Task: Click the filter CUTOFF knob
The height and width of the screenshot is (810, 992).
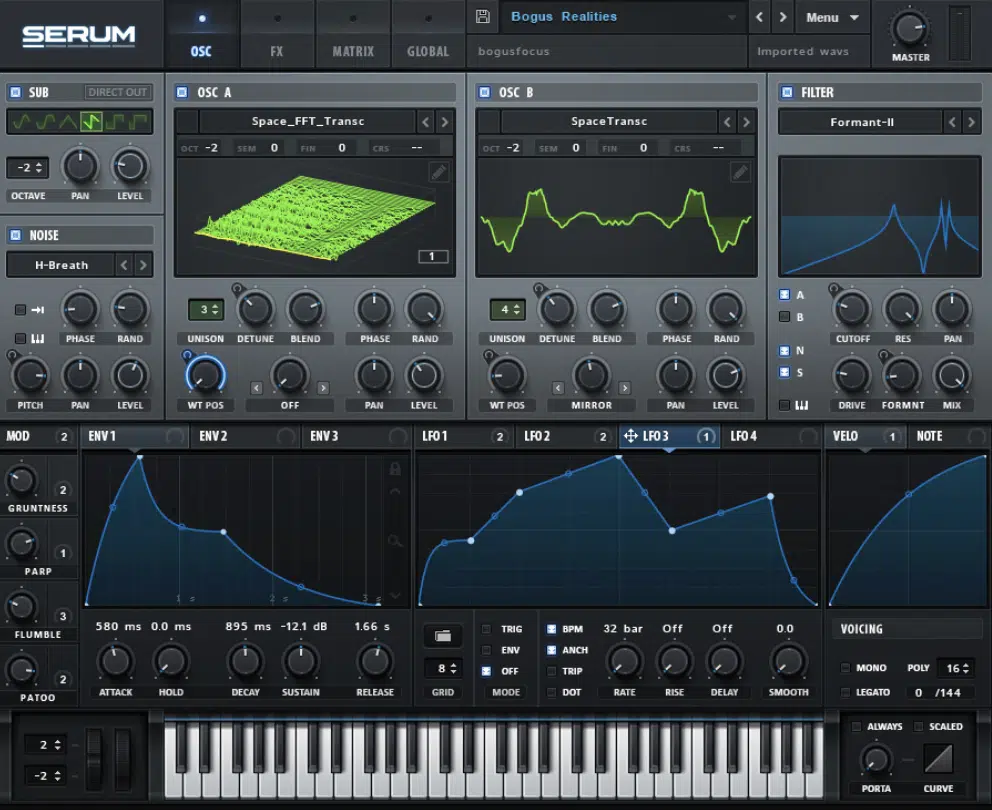Action: point(852,309)
